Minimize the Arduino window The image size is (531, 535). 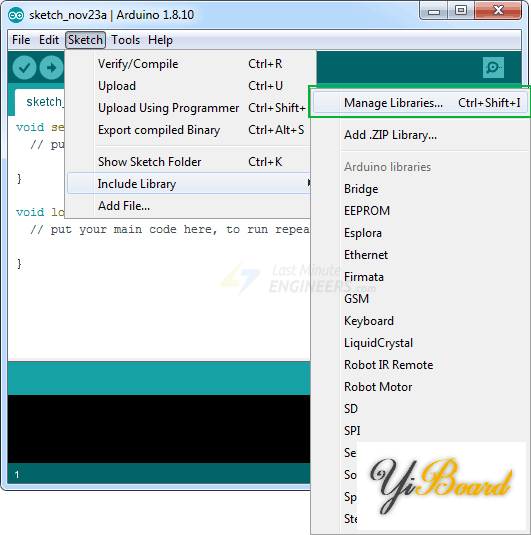tap(434, 11)
